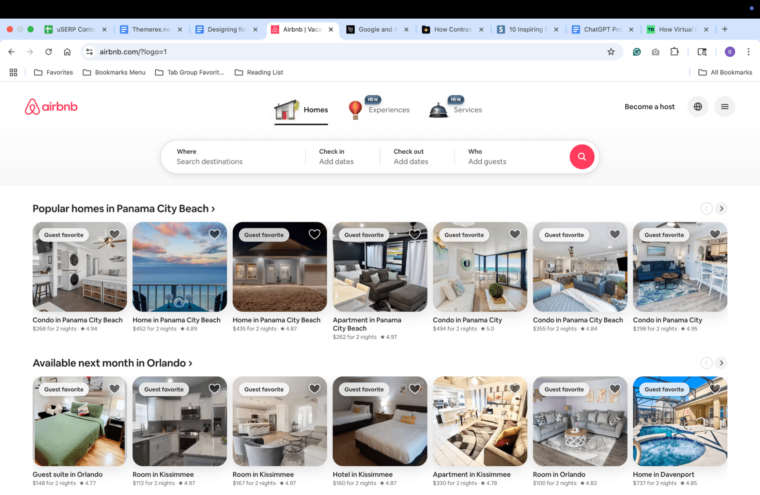Select the Homes tab

tap(301, 110)
